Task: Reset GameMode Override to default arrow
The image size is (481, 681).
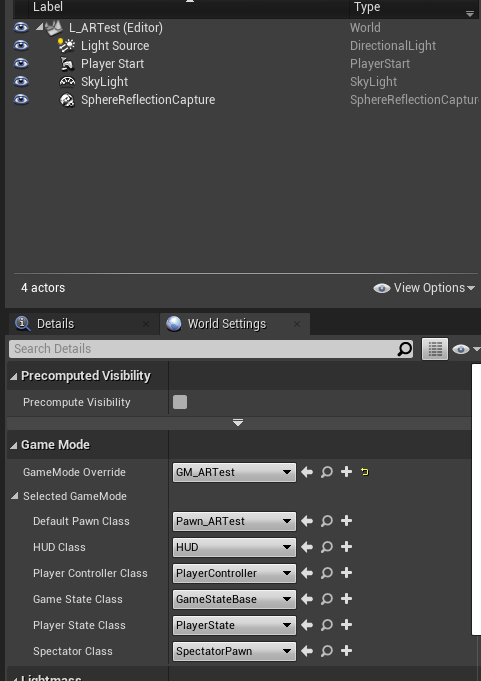Action: click(x=365, y=472)
